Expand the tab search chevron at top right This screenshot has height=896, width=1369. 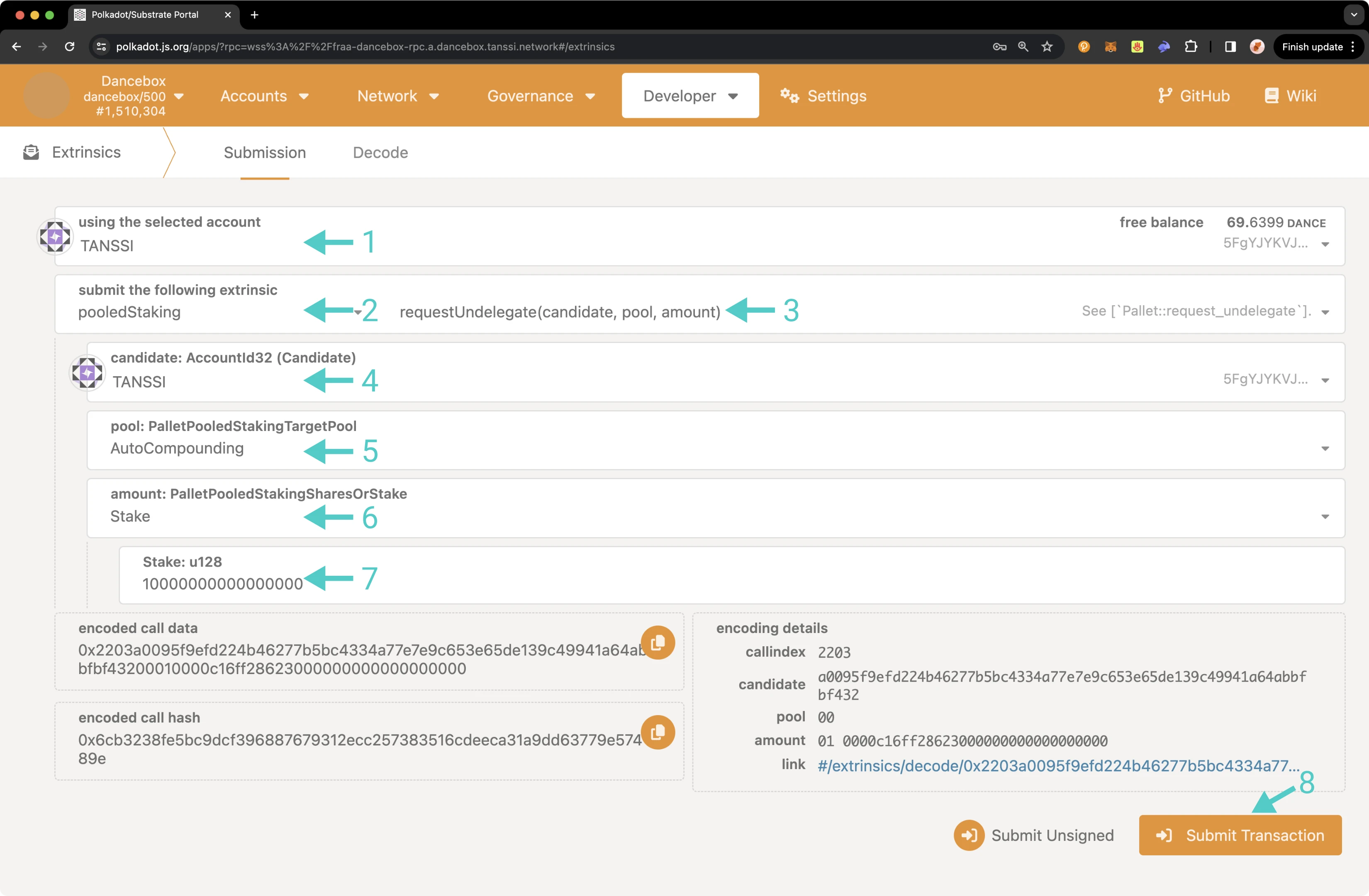(x=1354, y=15)
